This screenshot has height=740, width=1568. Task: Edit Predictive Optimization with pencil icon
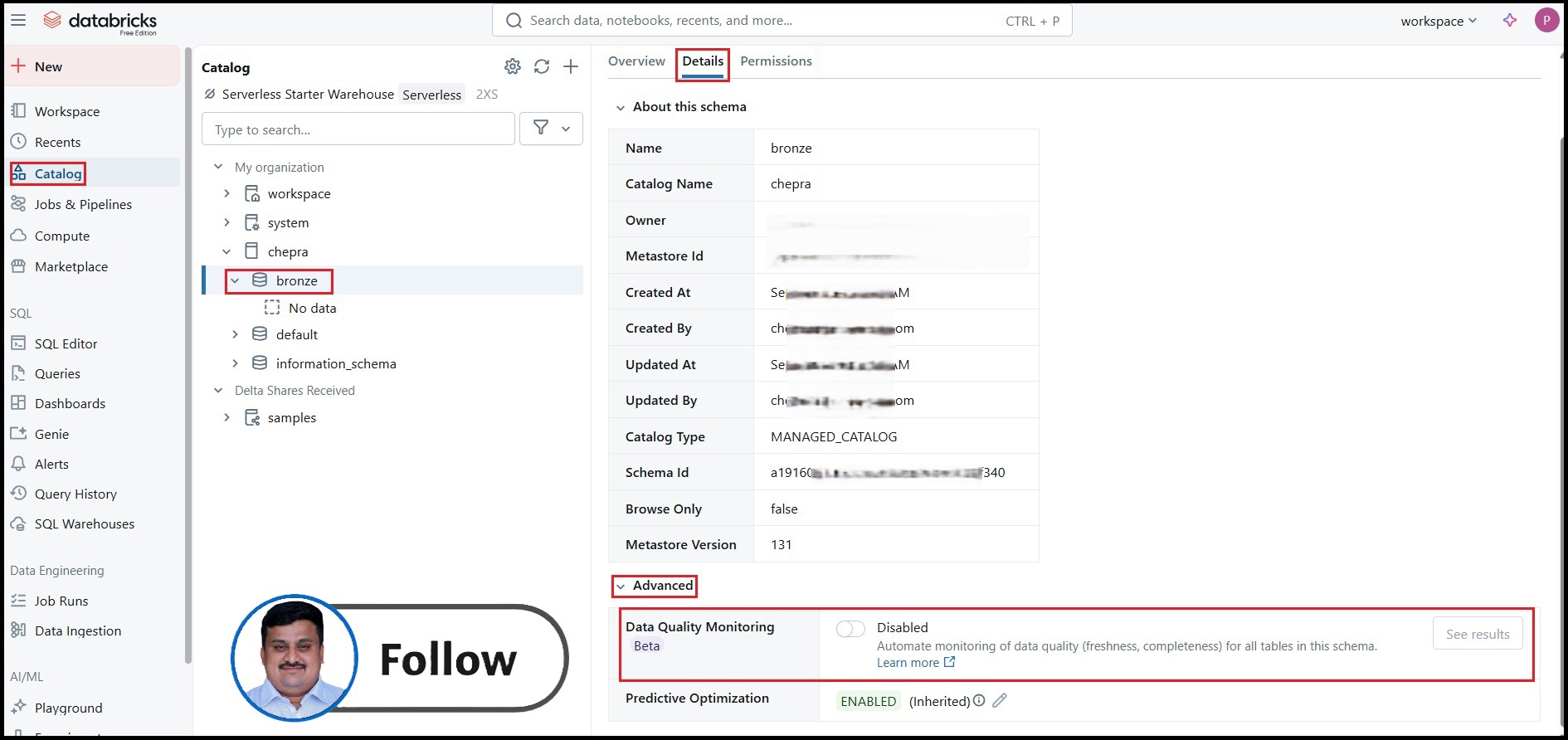point(1000,700)
